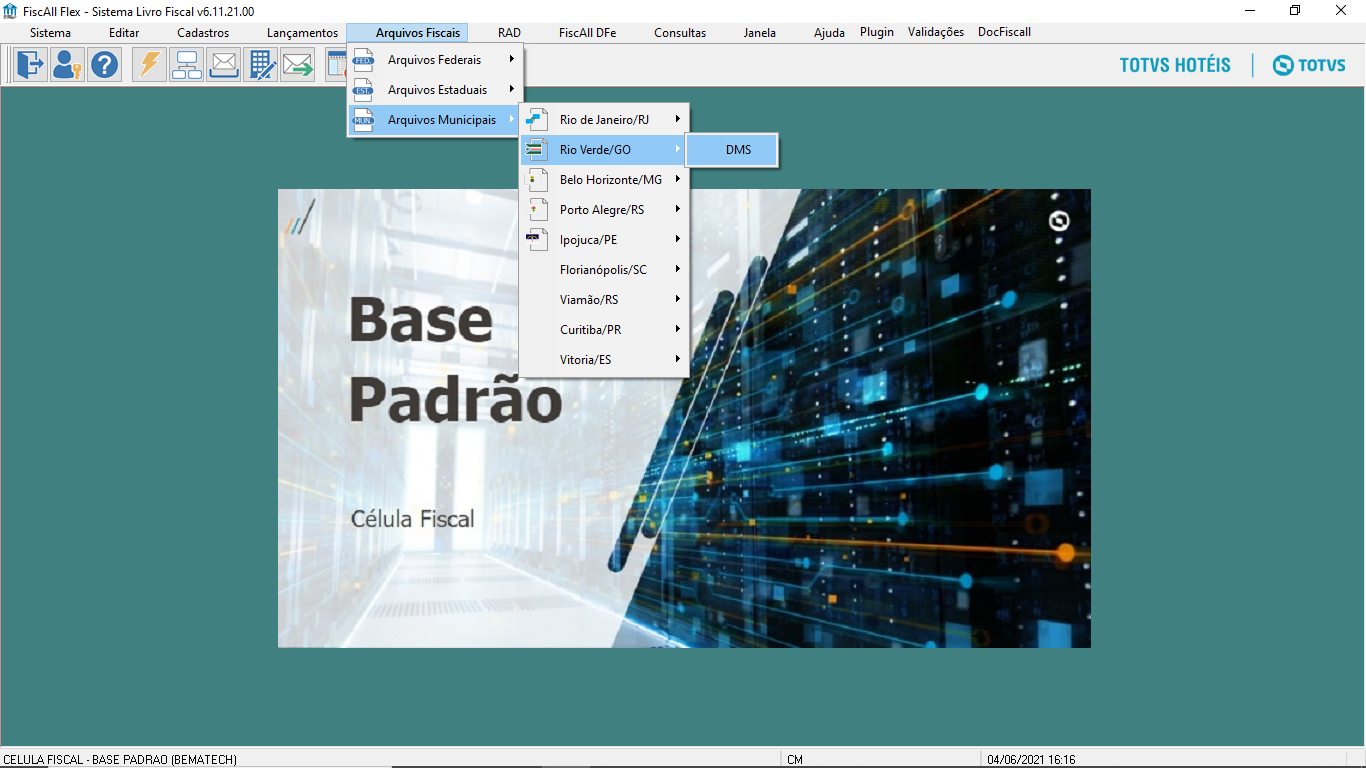The image size is (1366, 768).
Task: Click the user with key icon
Action: 67,65
